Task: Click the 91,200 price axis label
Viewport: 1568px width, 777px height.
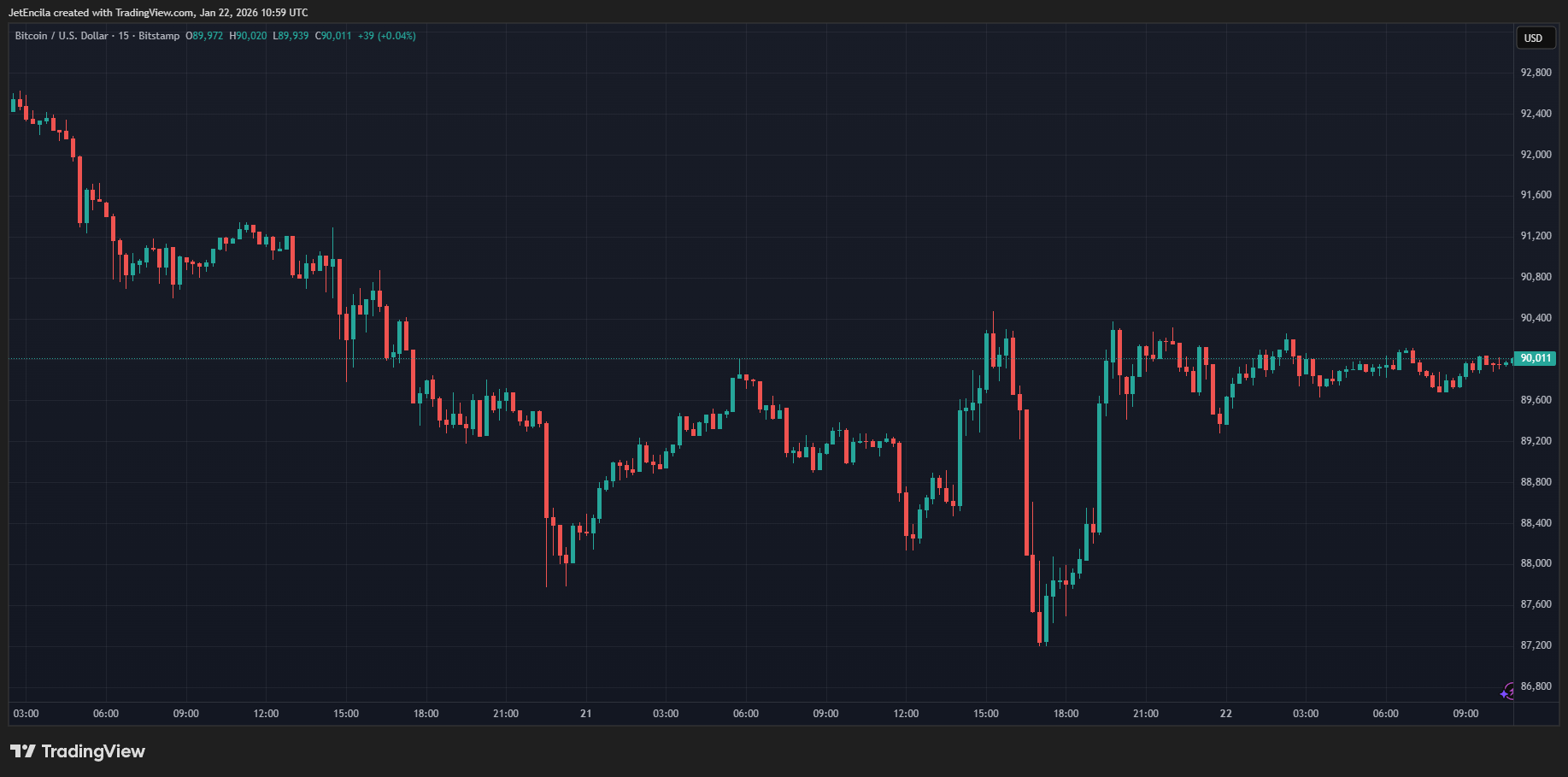Action: [x=1536, y=236]
